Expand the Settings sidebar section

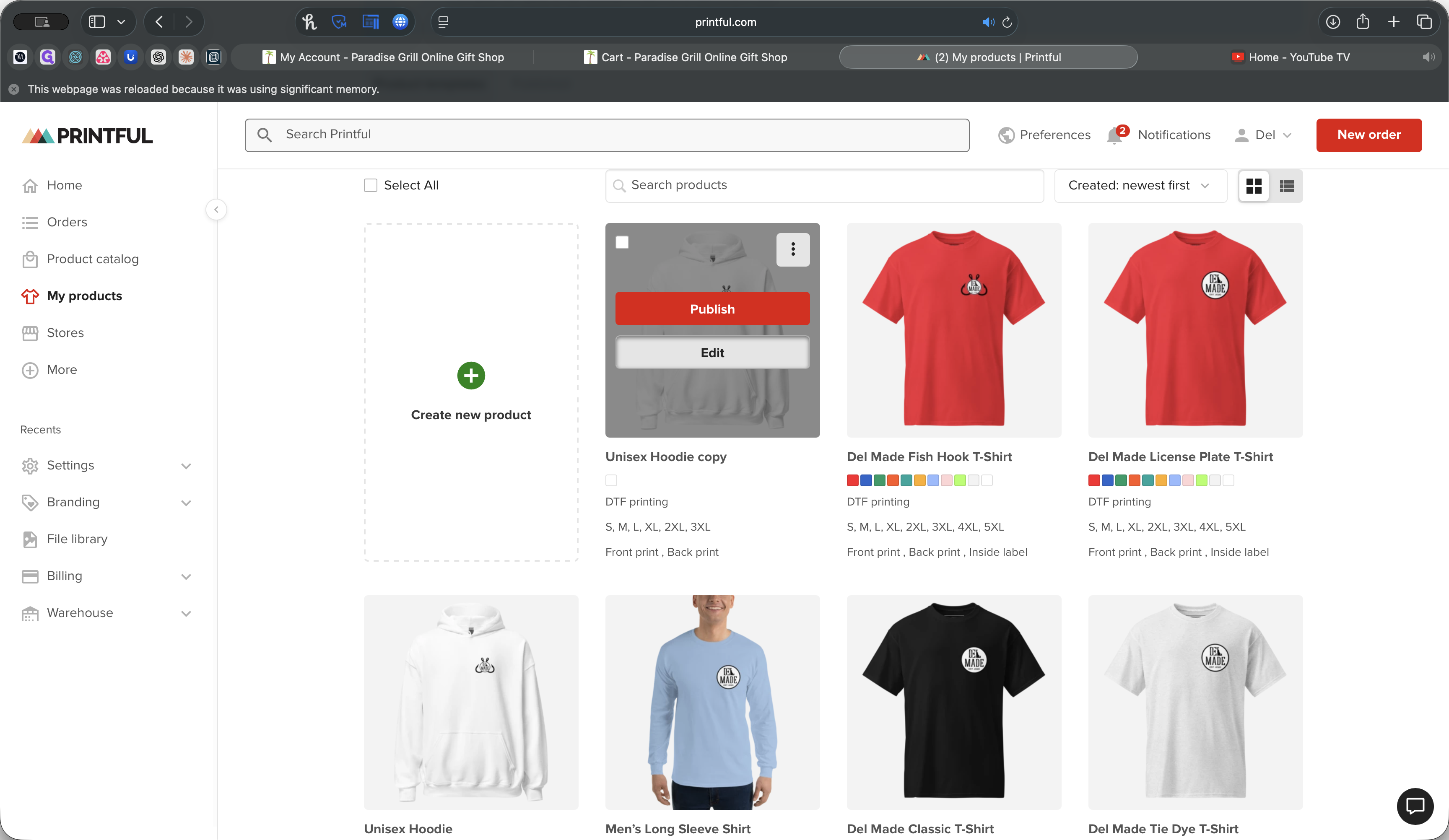[x=186, y=466]
